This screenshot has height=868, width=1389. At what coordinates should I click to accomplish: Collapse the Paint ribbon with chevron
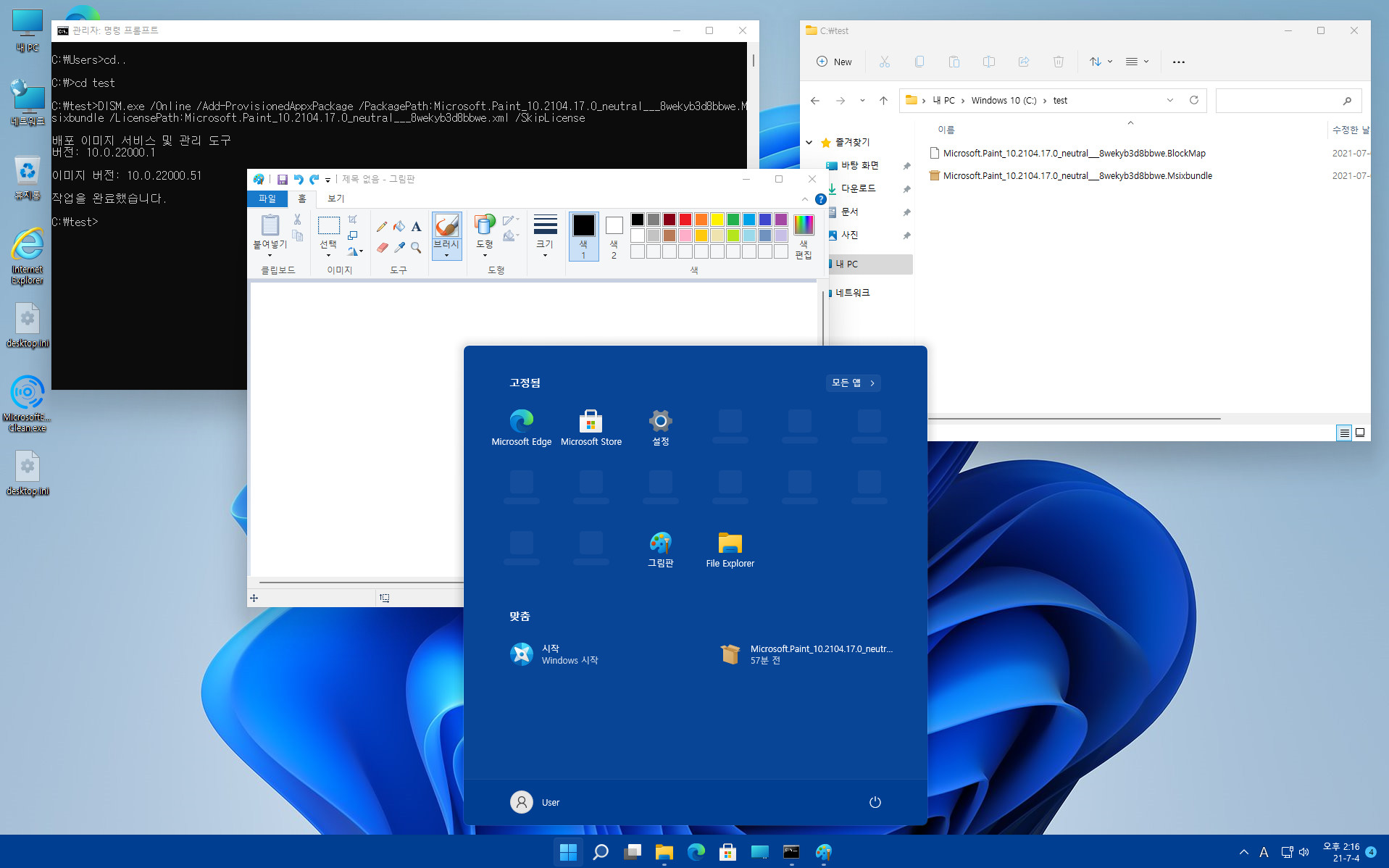point(804,199)
